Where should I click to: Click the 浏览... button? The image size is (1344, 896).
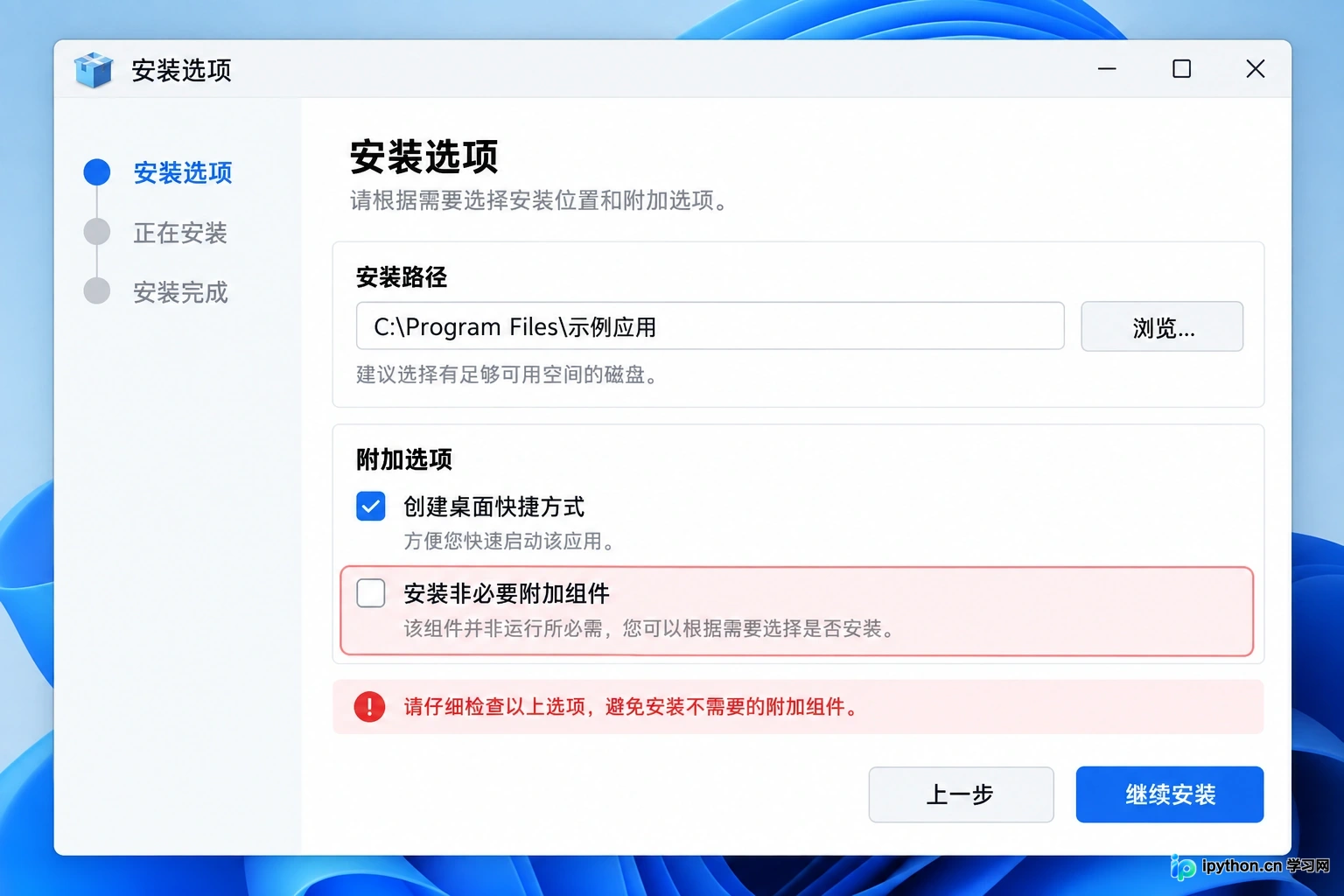pyautogui.click(x=1162, y=326)
